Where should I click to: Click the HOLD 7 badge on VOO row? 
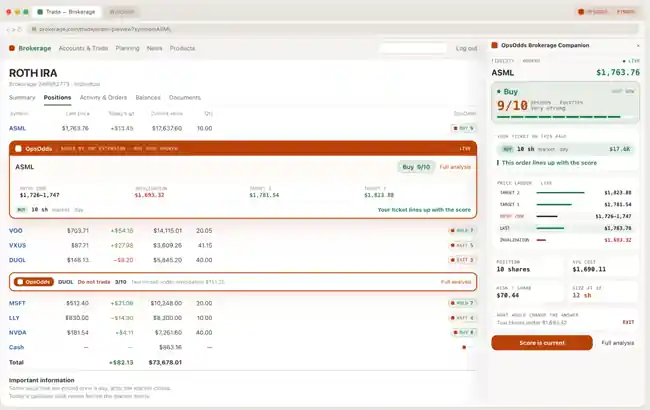(x=462, y=230)
